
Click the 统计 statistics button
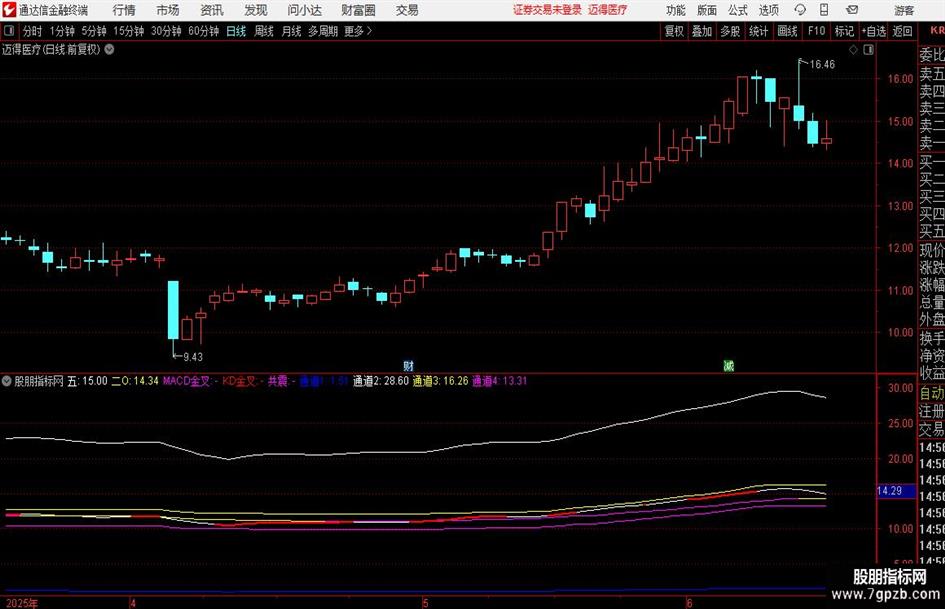759,31
